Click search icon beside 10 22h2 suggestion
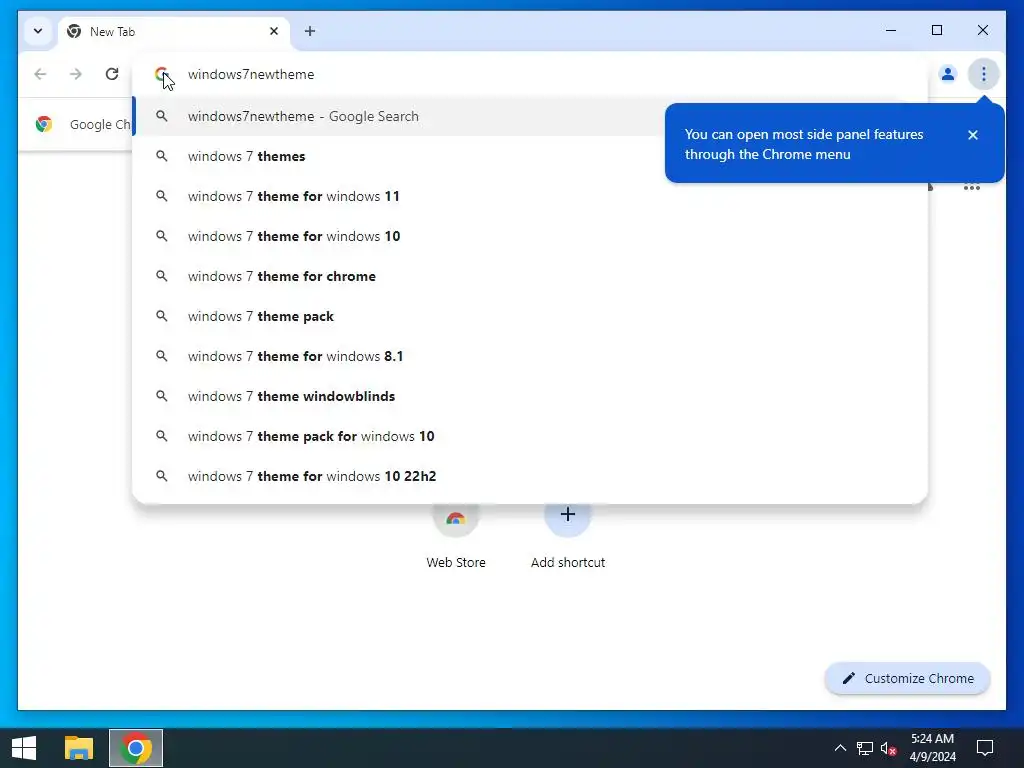This screenshot has width=1024, height=768. click(x=161, y=476)
